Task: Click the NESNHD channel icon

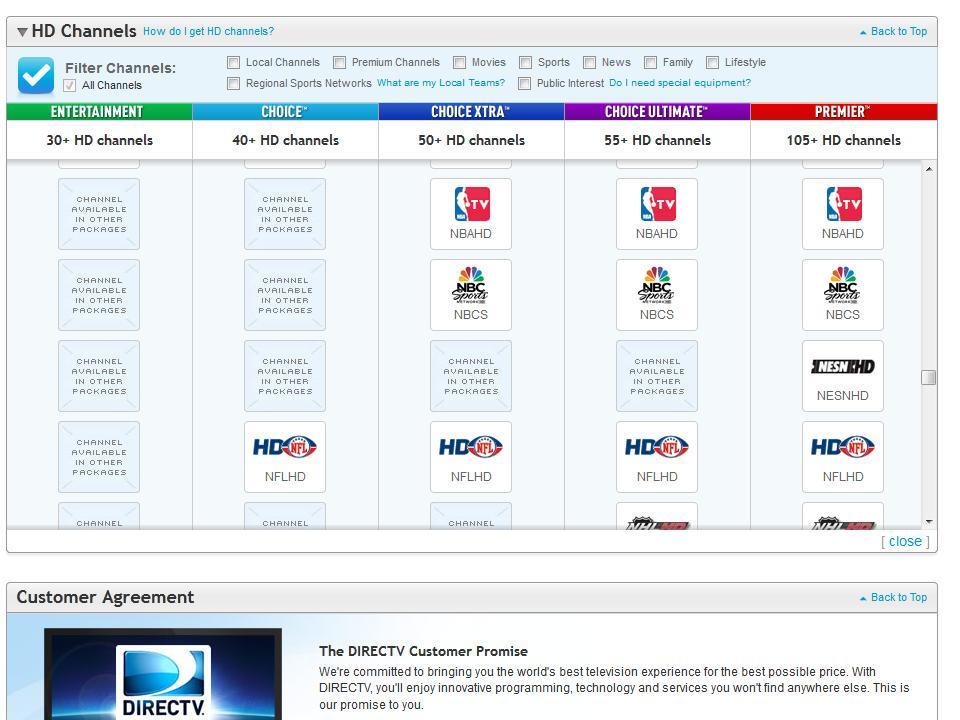Action: pyautogui.click(x=842, y=375)
